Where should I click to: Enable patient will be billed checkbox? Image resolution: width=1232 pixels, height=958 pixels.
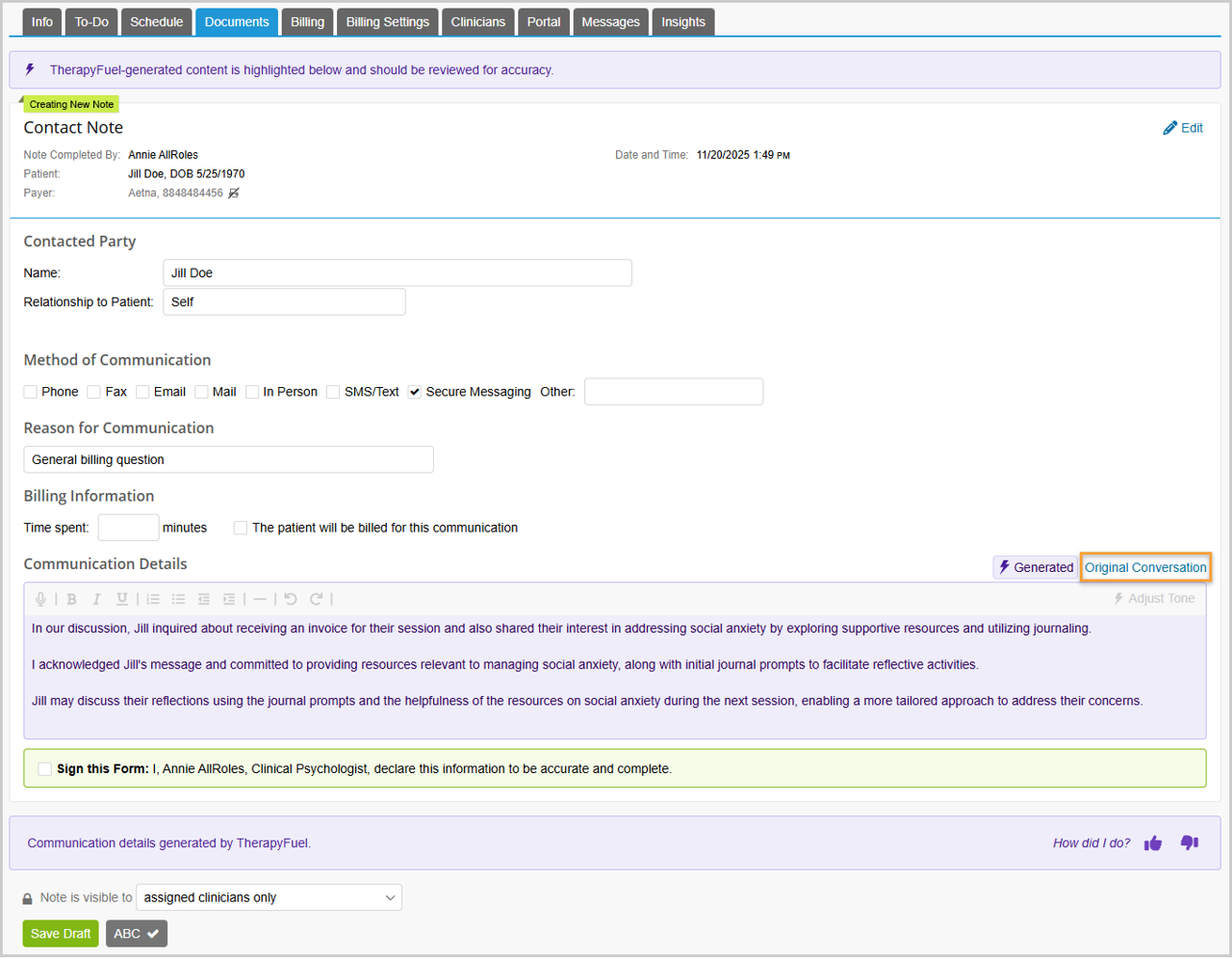point(241,528)
